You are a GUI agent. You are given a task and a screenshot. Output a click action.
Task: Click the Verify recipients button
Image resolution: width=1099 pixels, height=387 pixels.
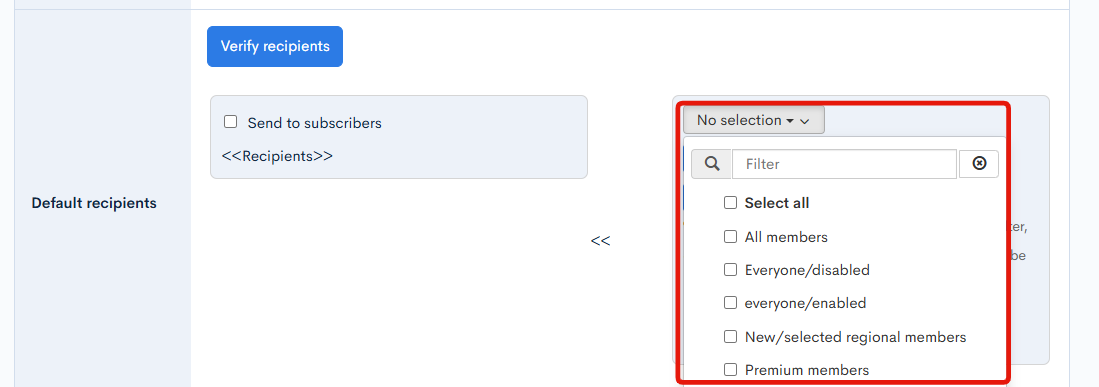(x=275, y=46)
